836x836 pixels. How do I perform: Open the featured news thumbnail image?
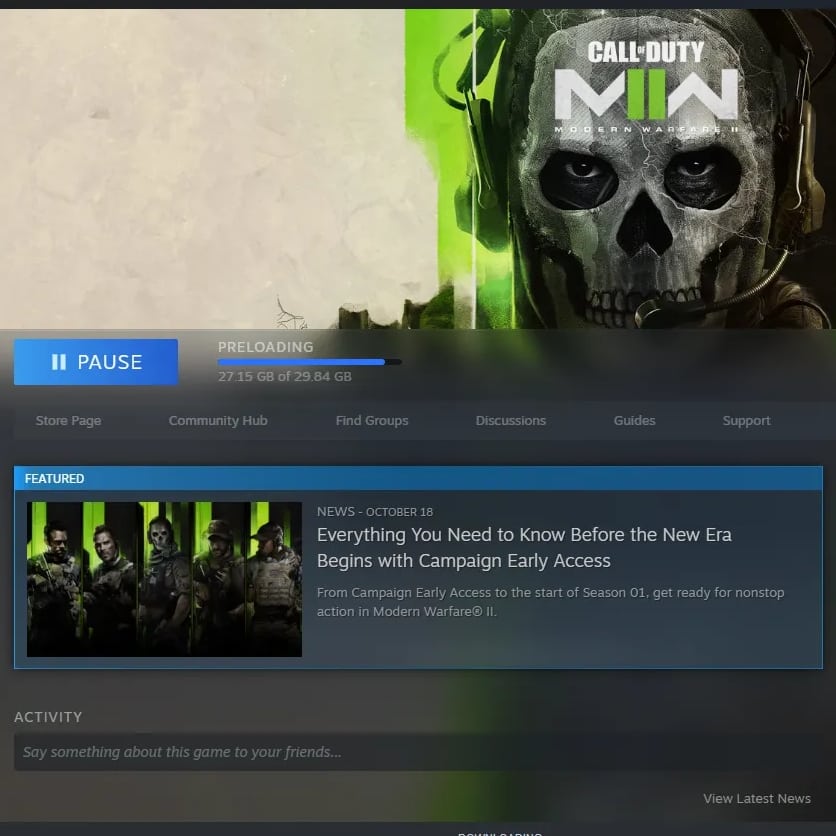[164, 579]
